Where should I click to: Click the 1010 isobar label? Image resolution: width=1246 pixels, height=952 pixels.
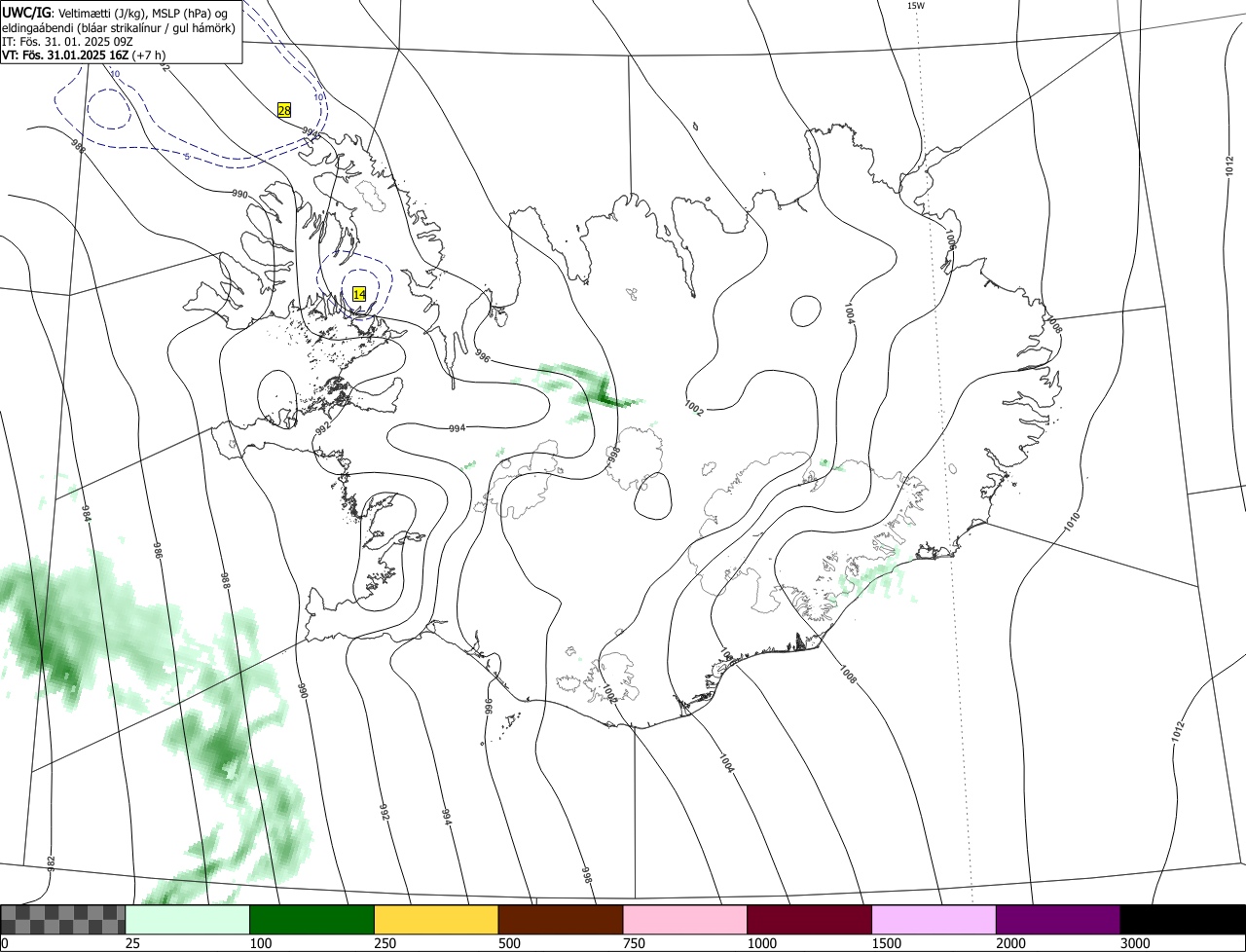coord(1072,522)
